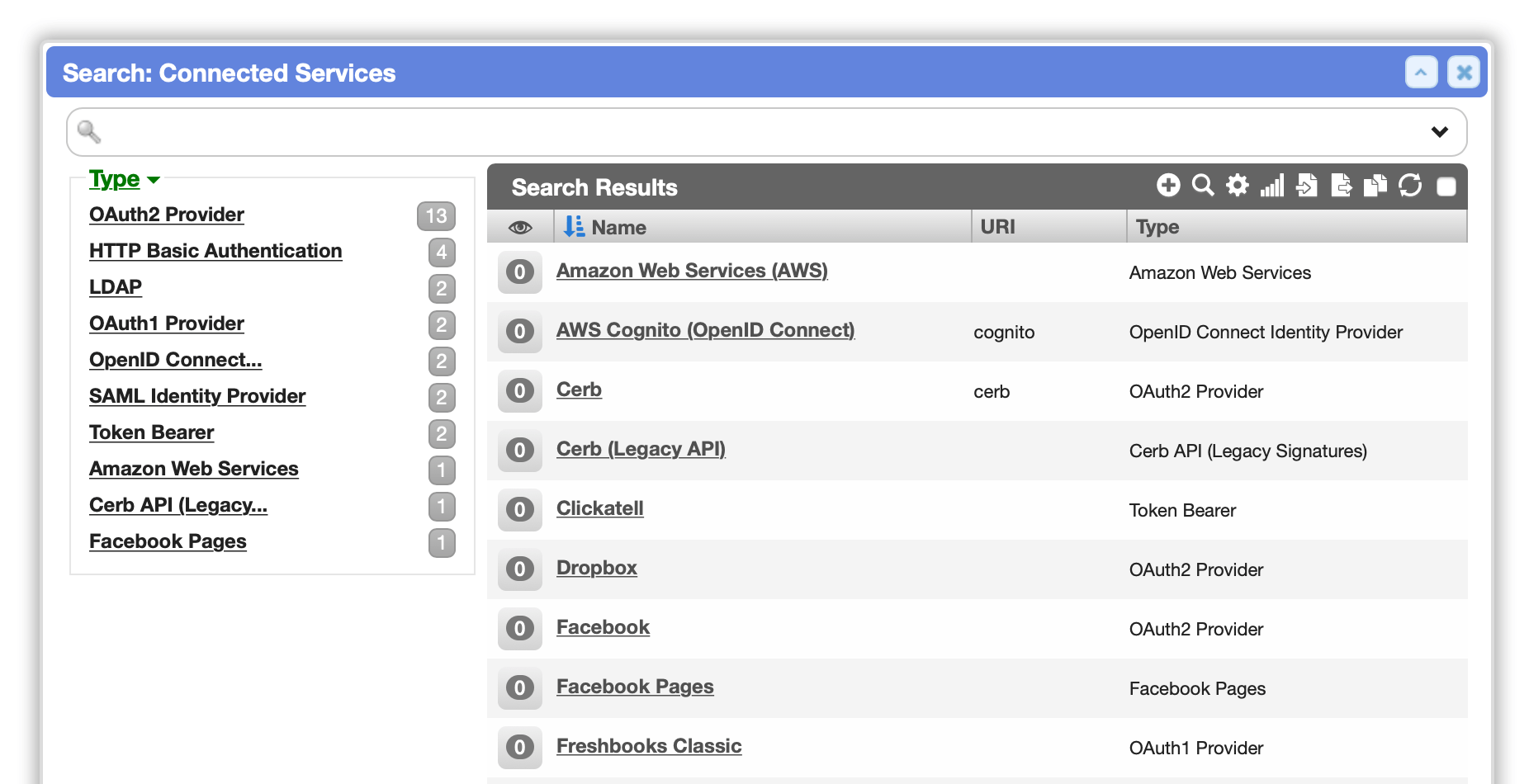The image size is (1529, 784).
Task: Filter by Facebook Pages type in sidebar
Action: [168, 541]
